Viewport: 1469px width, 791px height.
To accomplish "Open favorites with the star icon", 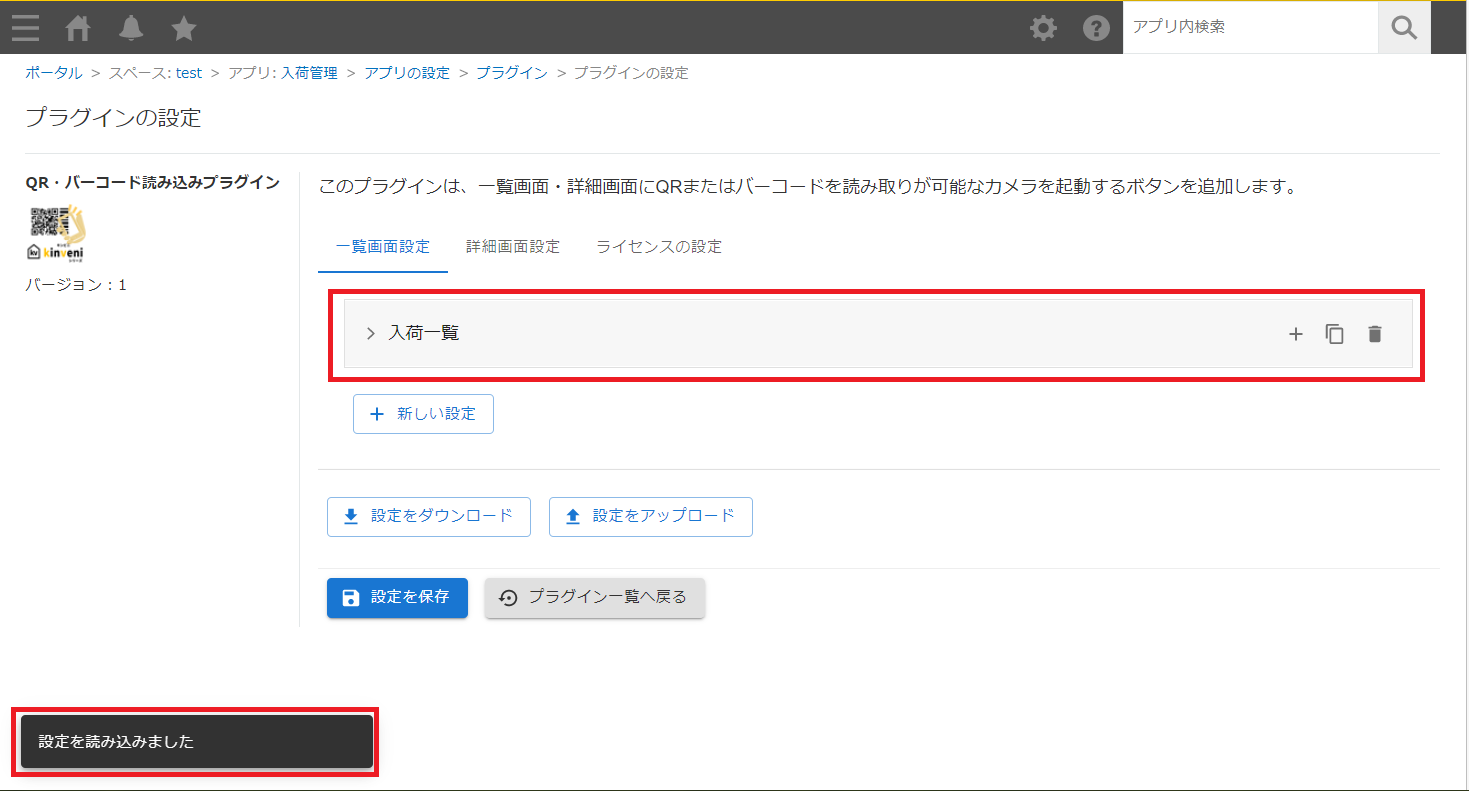I will [184, 28].
